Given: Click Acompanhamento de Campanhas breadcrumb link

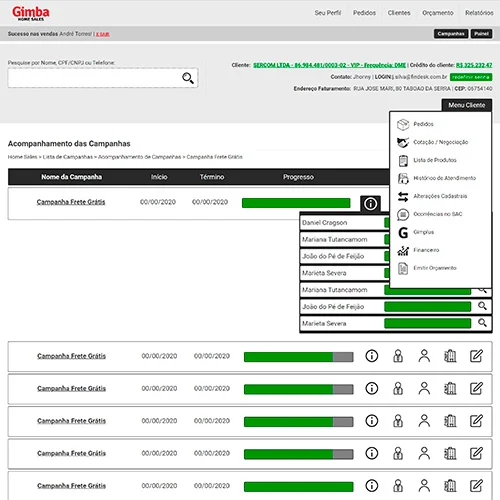Looking at the screenshot, I should [140, 157].
